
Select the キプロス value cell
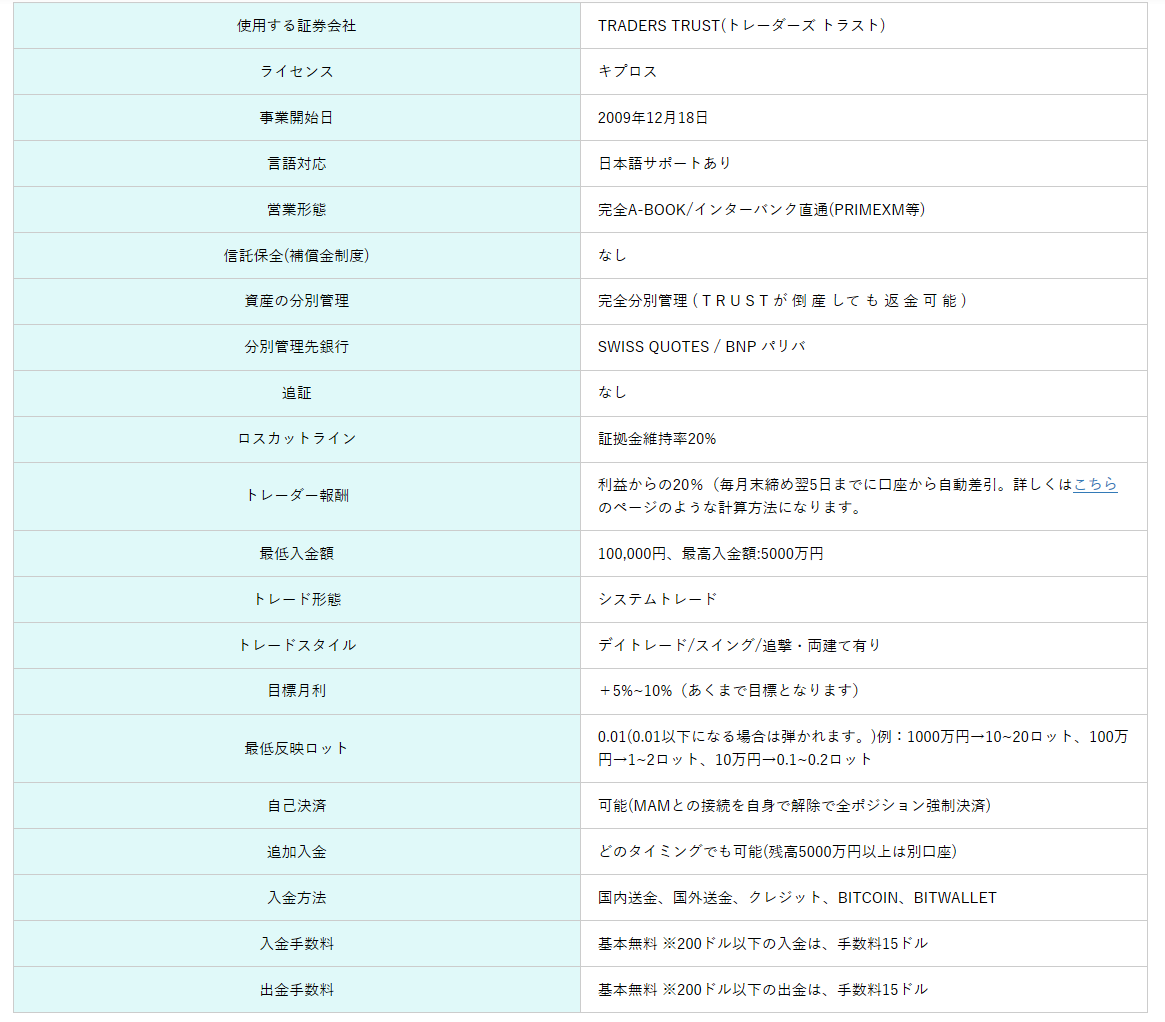point(863,71)
